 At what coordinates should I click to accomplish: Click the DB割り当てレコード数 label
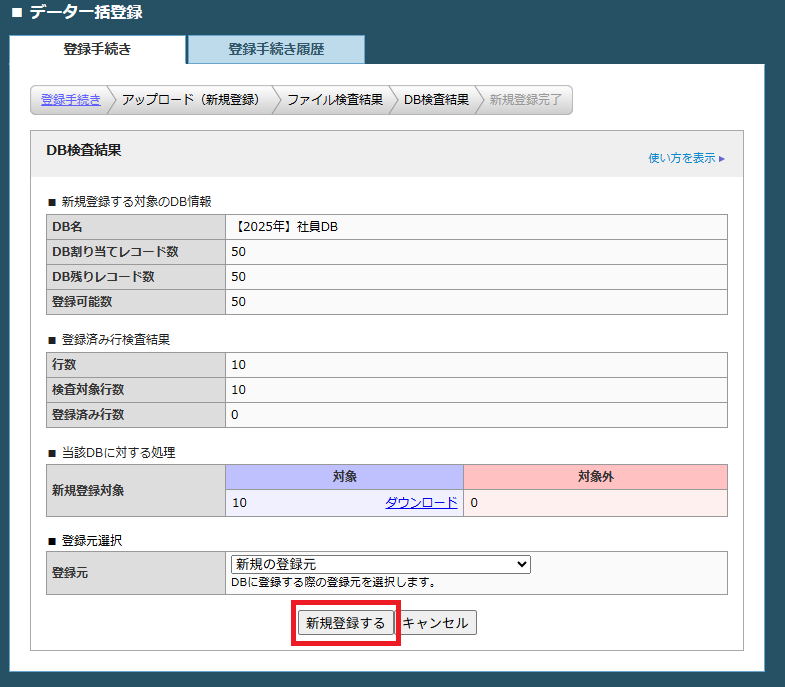115,252
